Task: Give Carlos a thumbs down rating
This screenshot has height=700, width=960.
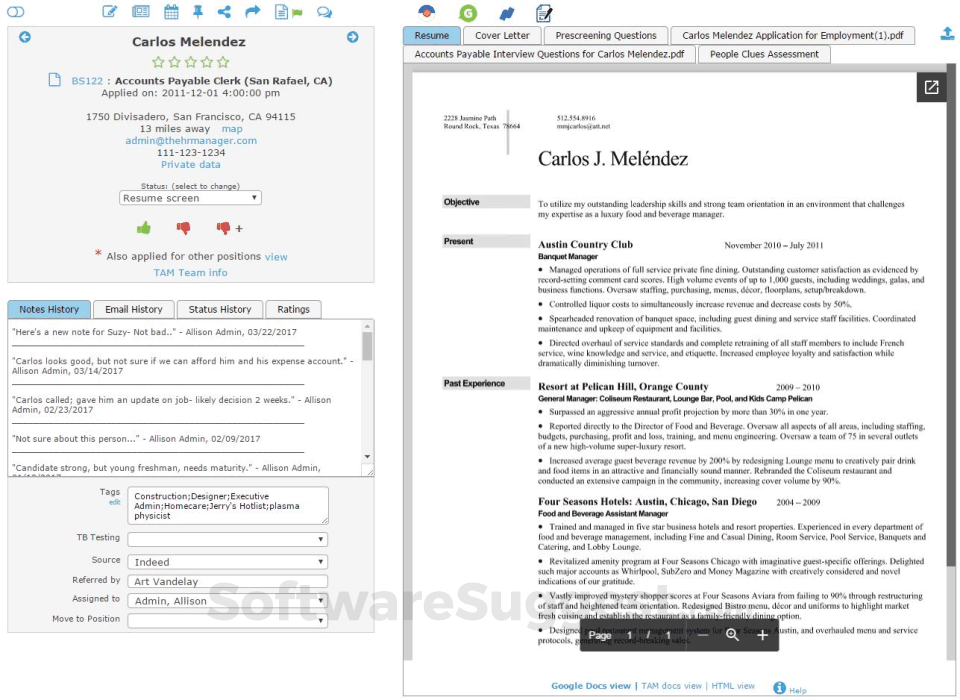Action: pos(183,228)
